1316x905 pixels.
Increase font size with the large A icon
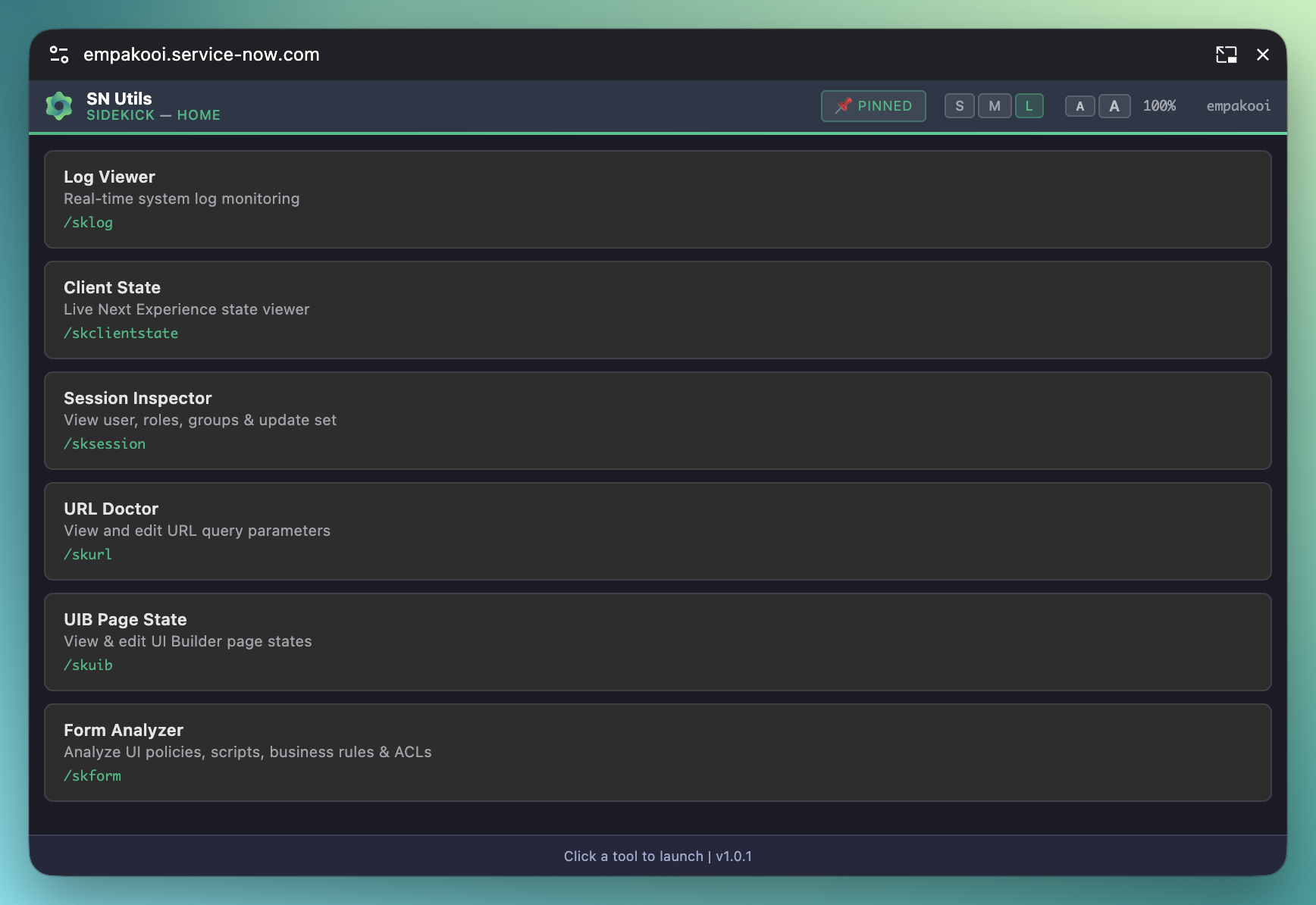tap(1114, 105)
